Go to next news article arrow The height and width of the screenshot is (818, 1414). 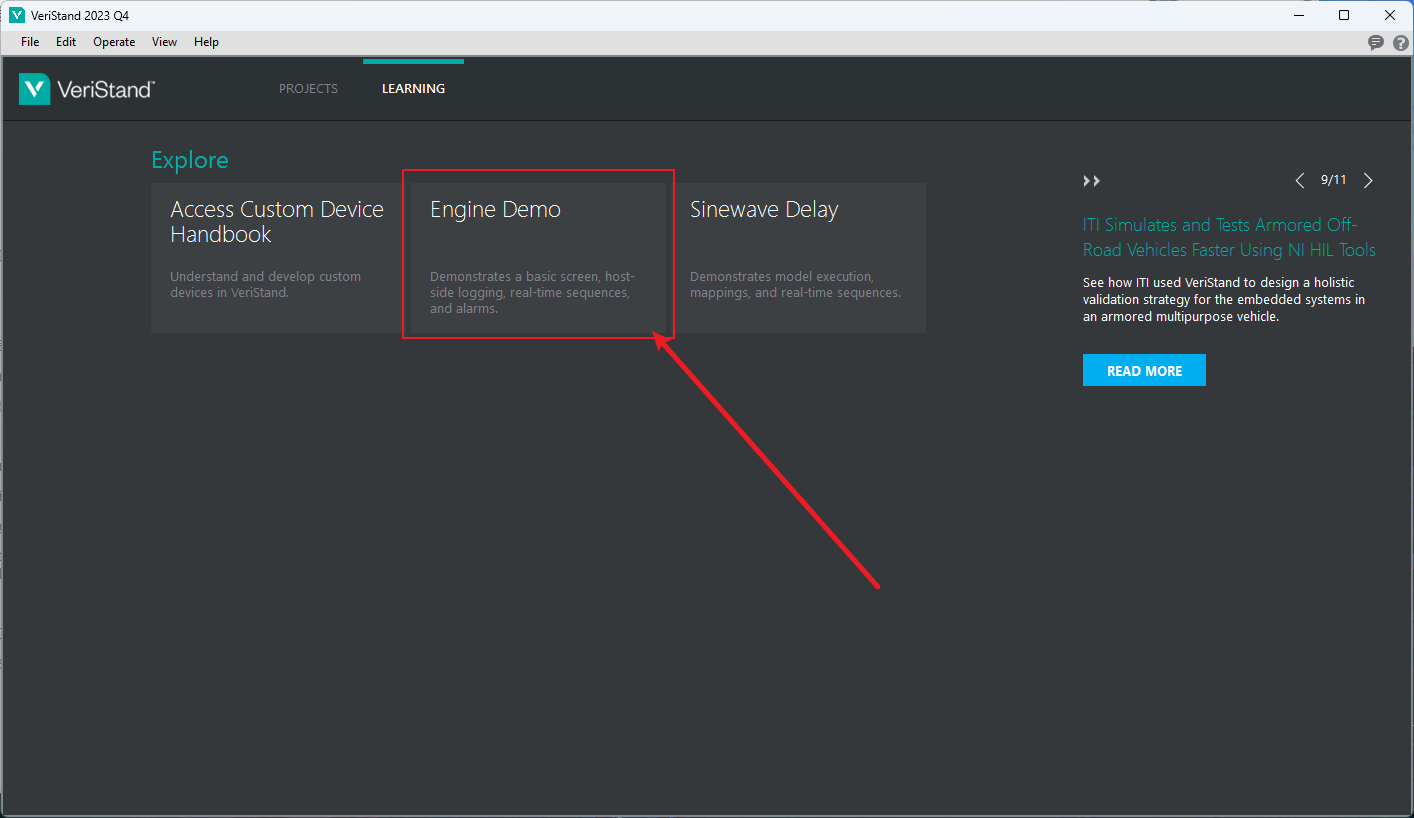click(x=1368, y=181)
